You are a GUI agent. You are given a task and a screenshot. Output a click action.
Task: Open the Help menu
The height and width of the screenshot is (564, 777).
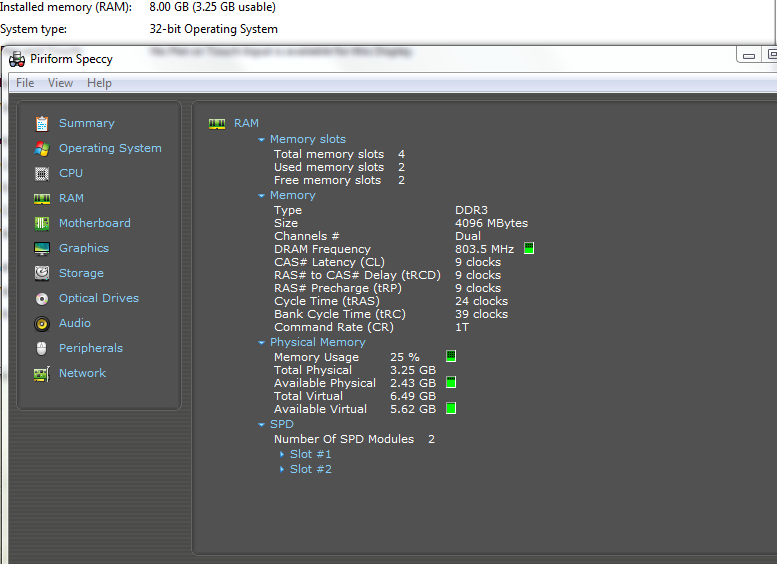(99, 83)
